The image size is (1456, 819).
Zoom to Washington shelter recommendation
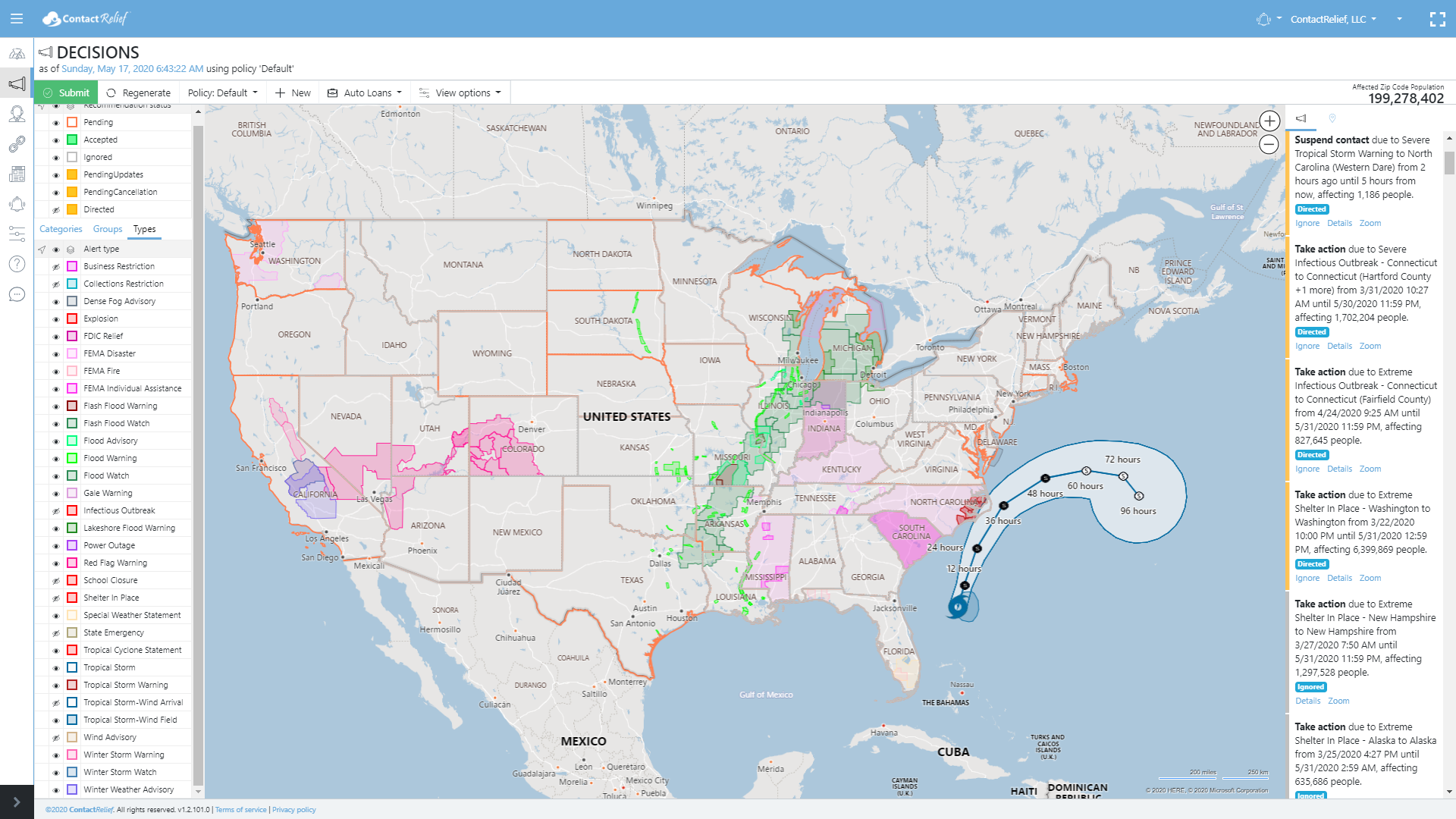[x=1370, y=578]
